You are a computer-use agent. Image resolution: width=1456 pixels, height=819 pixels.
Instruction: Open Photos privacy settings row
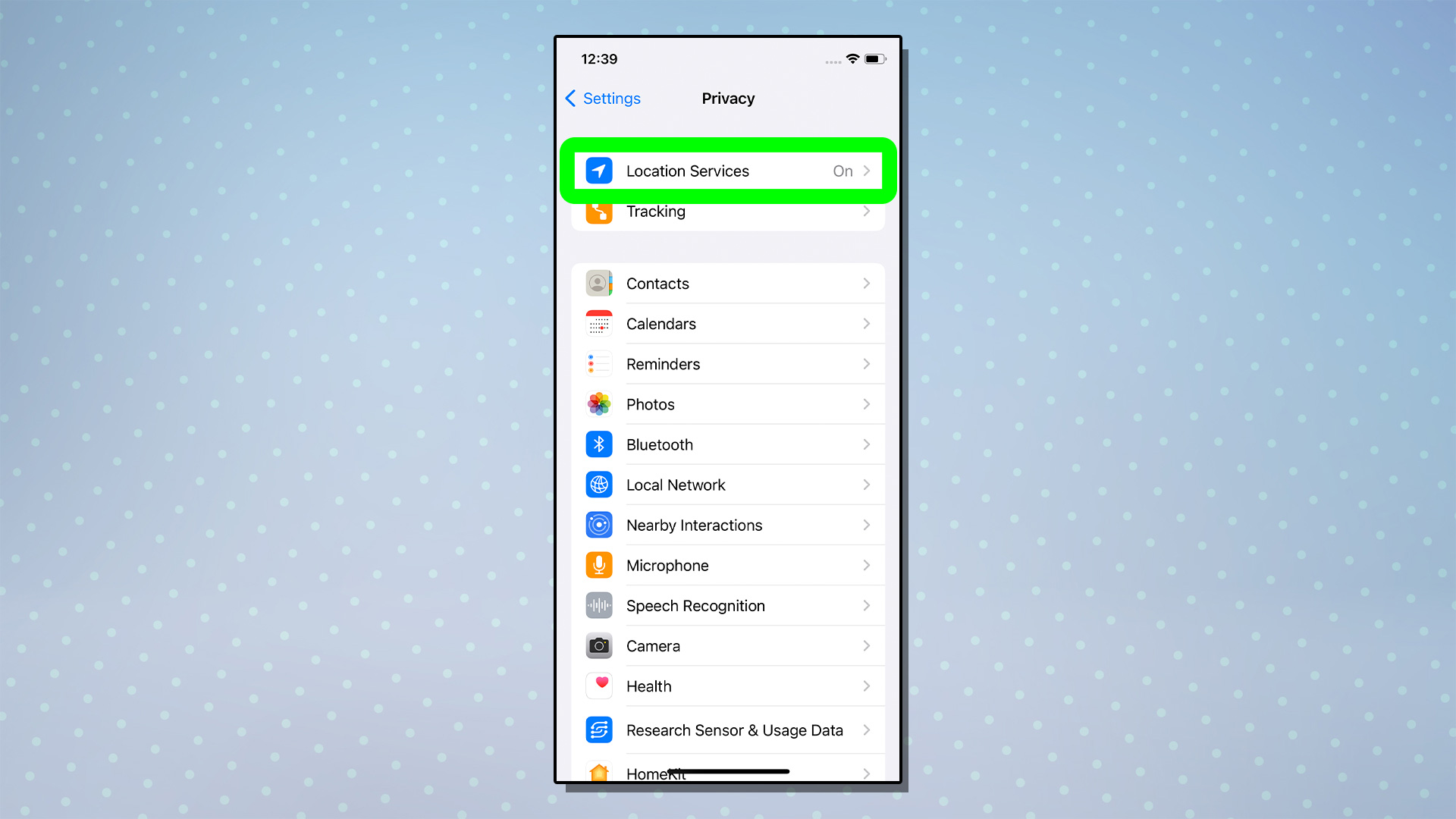pyautogui.click(x=728, y=404)
